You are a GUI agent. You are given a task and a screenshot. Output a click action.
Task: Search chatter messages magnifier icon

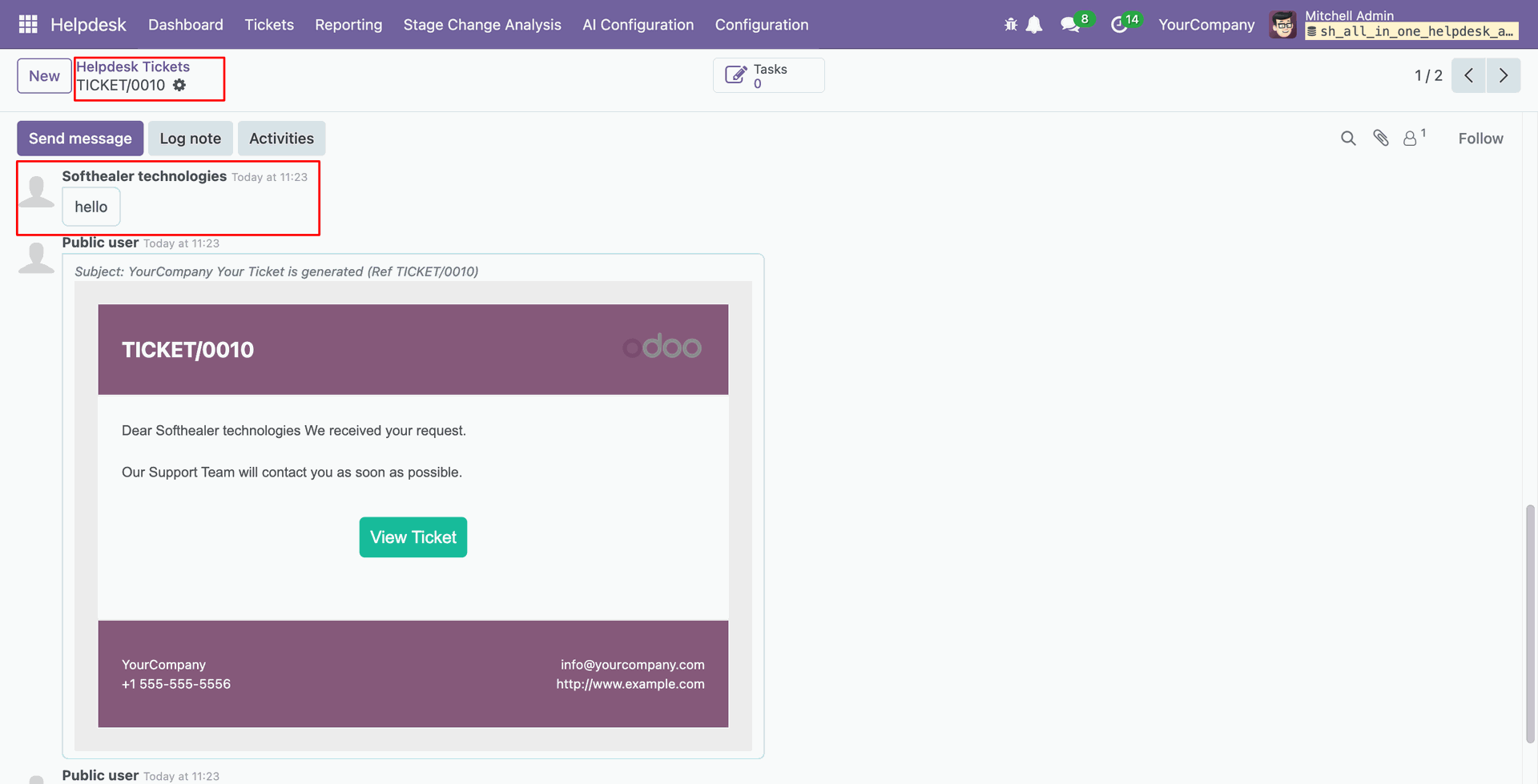(1348, 139)
